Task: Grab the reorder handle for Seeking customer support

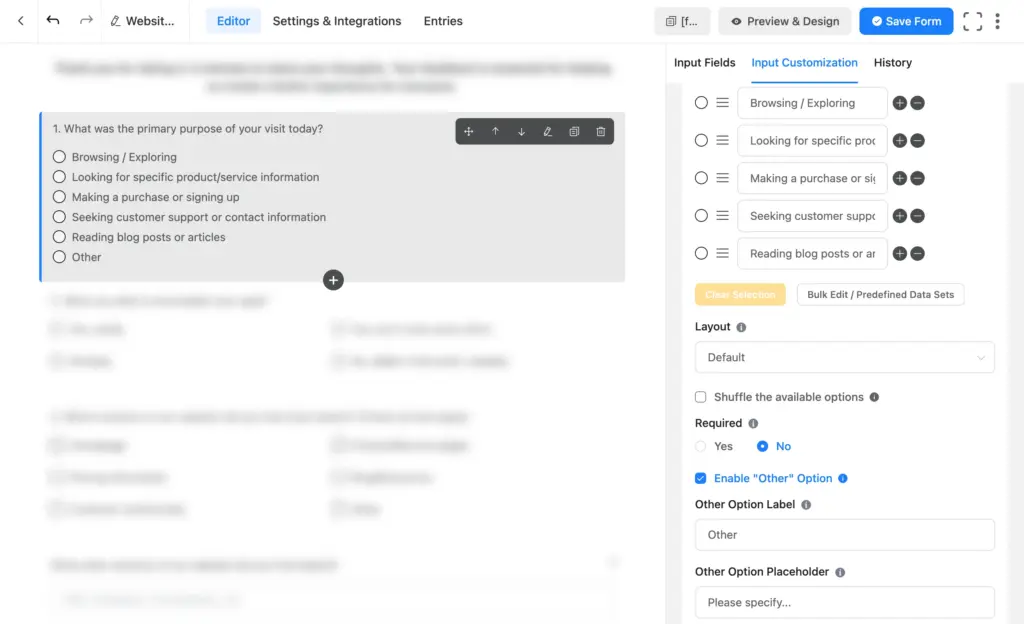Action: click(x=722, y=216)
